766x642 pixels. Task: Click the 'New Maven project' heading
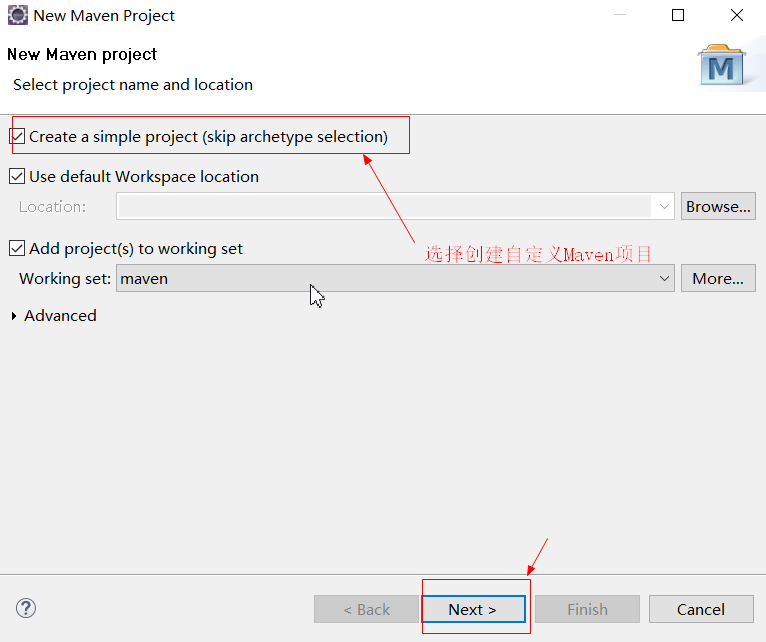pos(82,54)
